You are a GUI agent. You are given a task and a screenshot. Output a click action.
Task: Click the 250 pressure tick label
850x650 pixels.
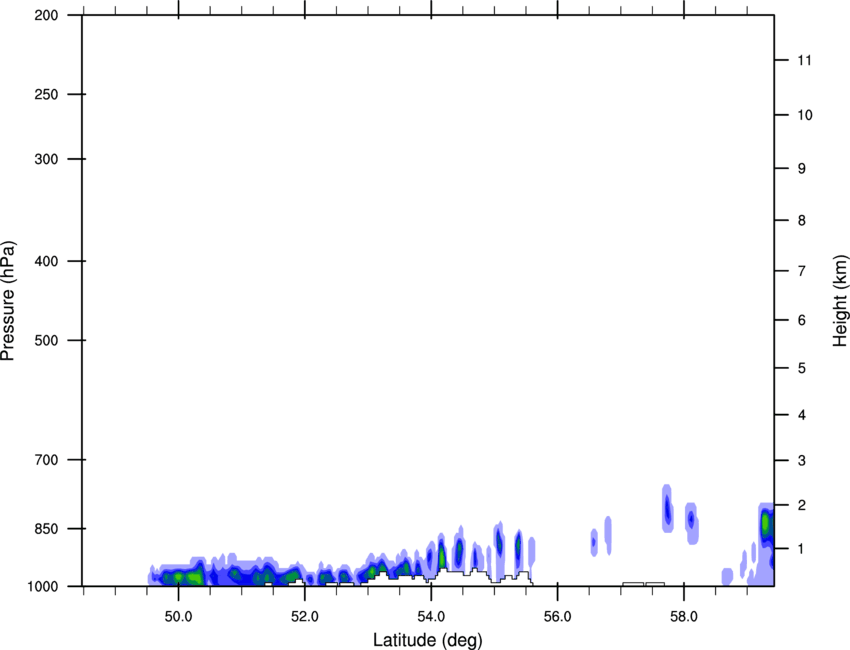46,94
